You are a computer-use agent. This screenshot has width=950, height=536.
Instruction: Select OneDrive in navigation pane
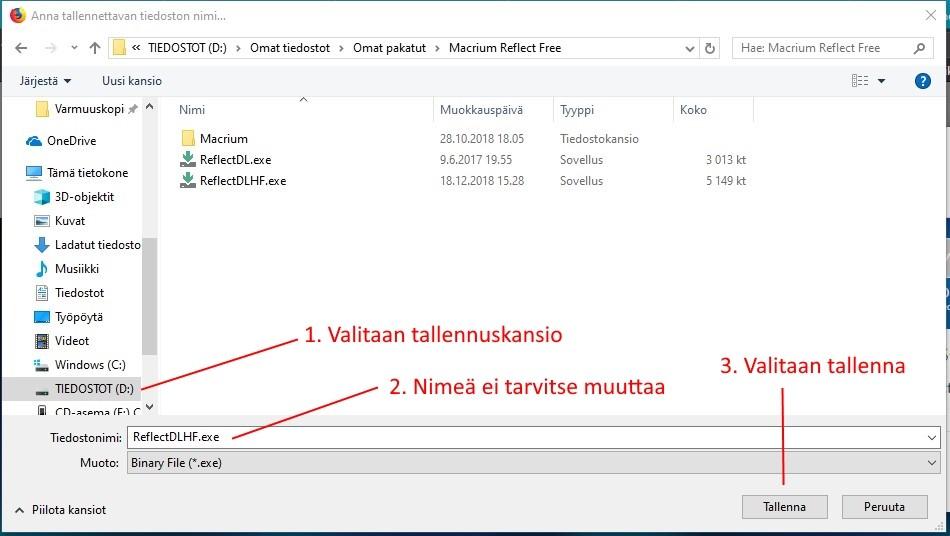71,141
